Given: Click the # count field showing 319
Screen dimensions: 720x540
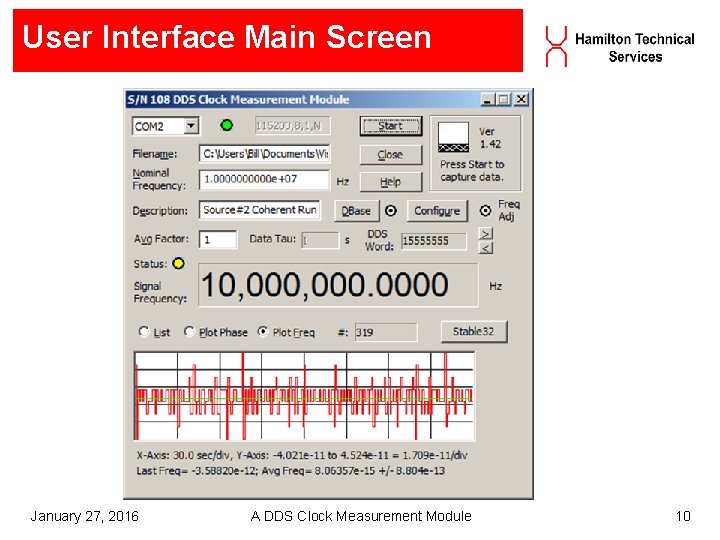Looking at the screenshot, I should [x=386, y=332].
